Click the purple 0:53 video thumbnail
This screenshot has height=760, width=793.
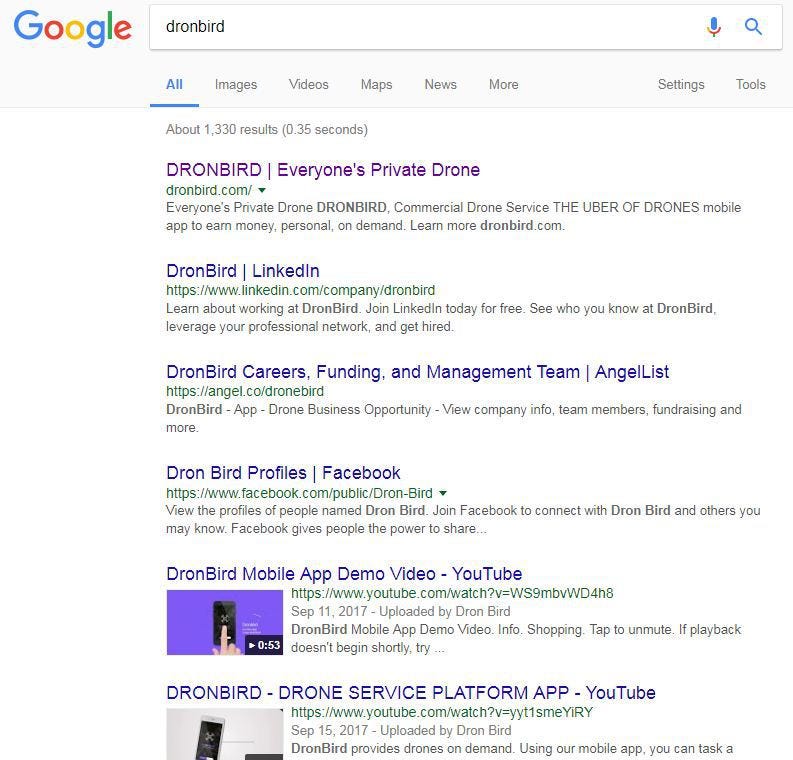[225, 622]
